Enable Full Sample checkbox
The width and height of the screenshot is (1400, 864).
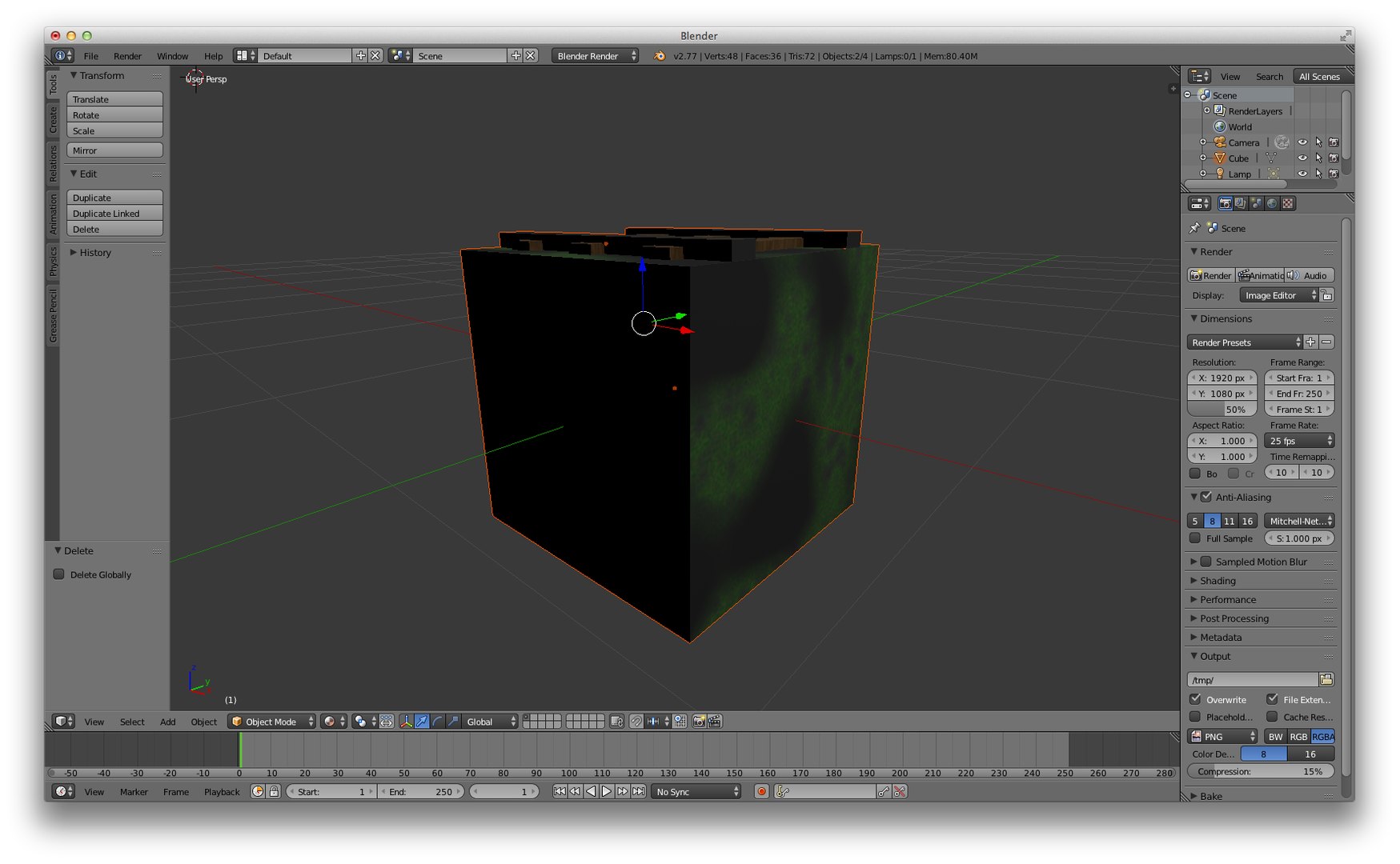(x=1195, y=538)
